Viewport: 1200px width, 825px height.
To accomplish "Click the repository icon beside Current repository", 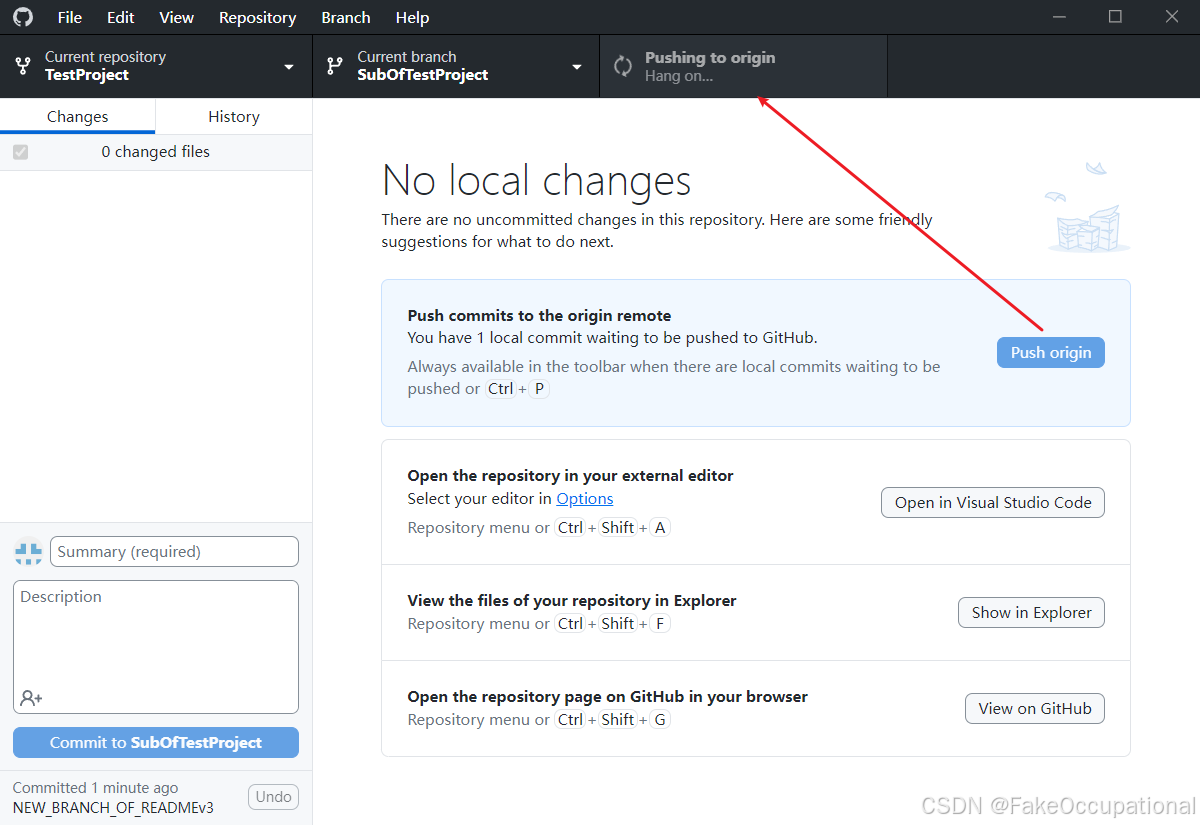I will pos(23,66).
